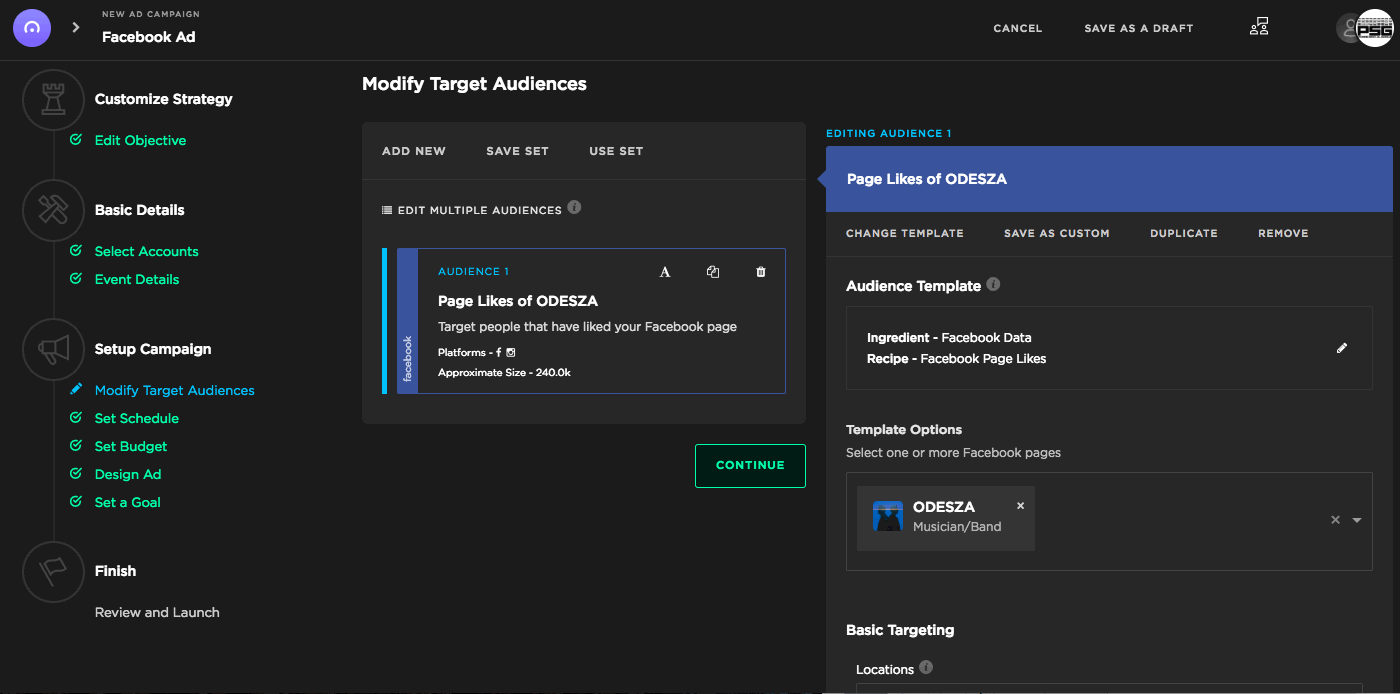Image resolution: width=1400 pixels, height=694 pixels.
Task: Click the info icon beside Edit Multiple Audiences
Action: [574, 208]
